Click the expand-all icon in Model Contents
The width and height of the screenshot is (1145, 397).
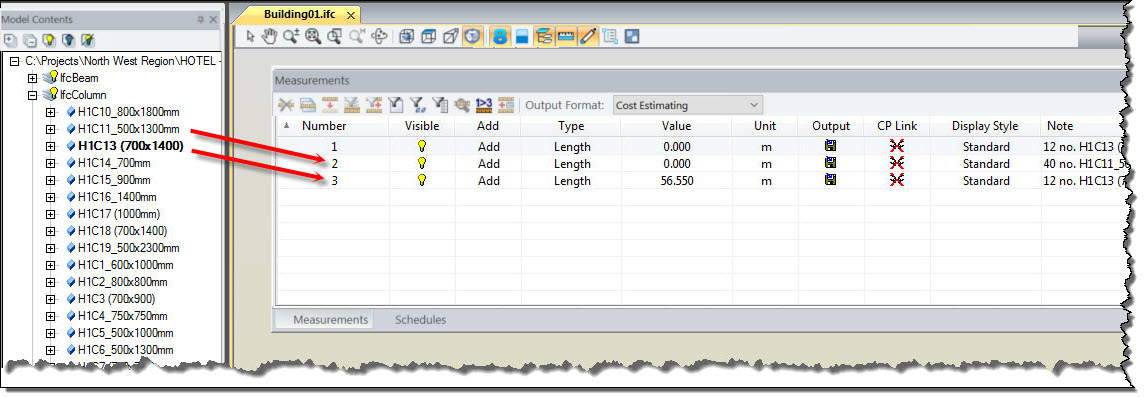(x=10, y=40)
